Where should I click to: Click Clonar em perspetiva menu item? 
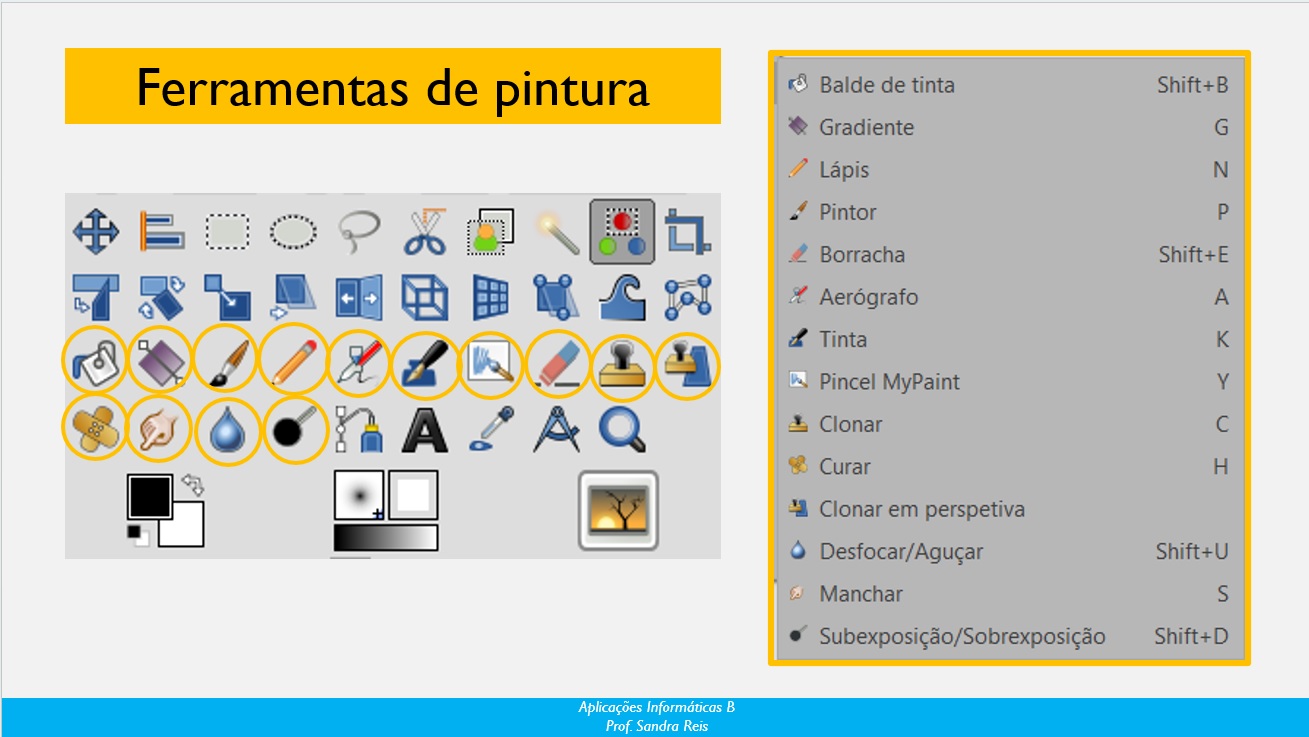[921, 509]
